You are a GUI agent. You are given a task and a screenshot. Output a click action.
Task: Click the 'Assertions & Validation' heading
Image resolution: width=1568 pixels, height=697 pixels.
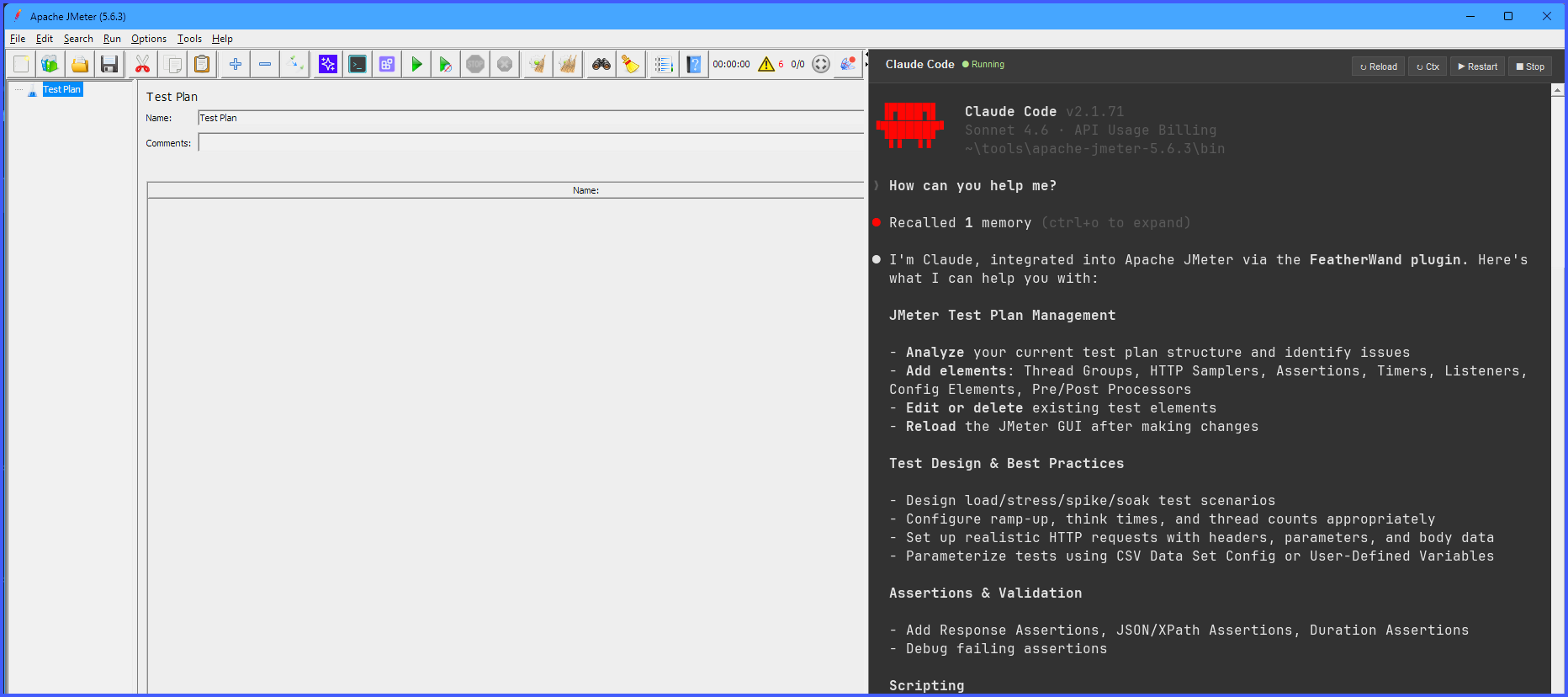[x=985, y=593]
